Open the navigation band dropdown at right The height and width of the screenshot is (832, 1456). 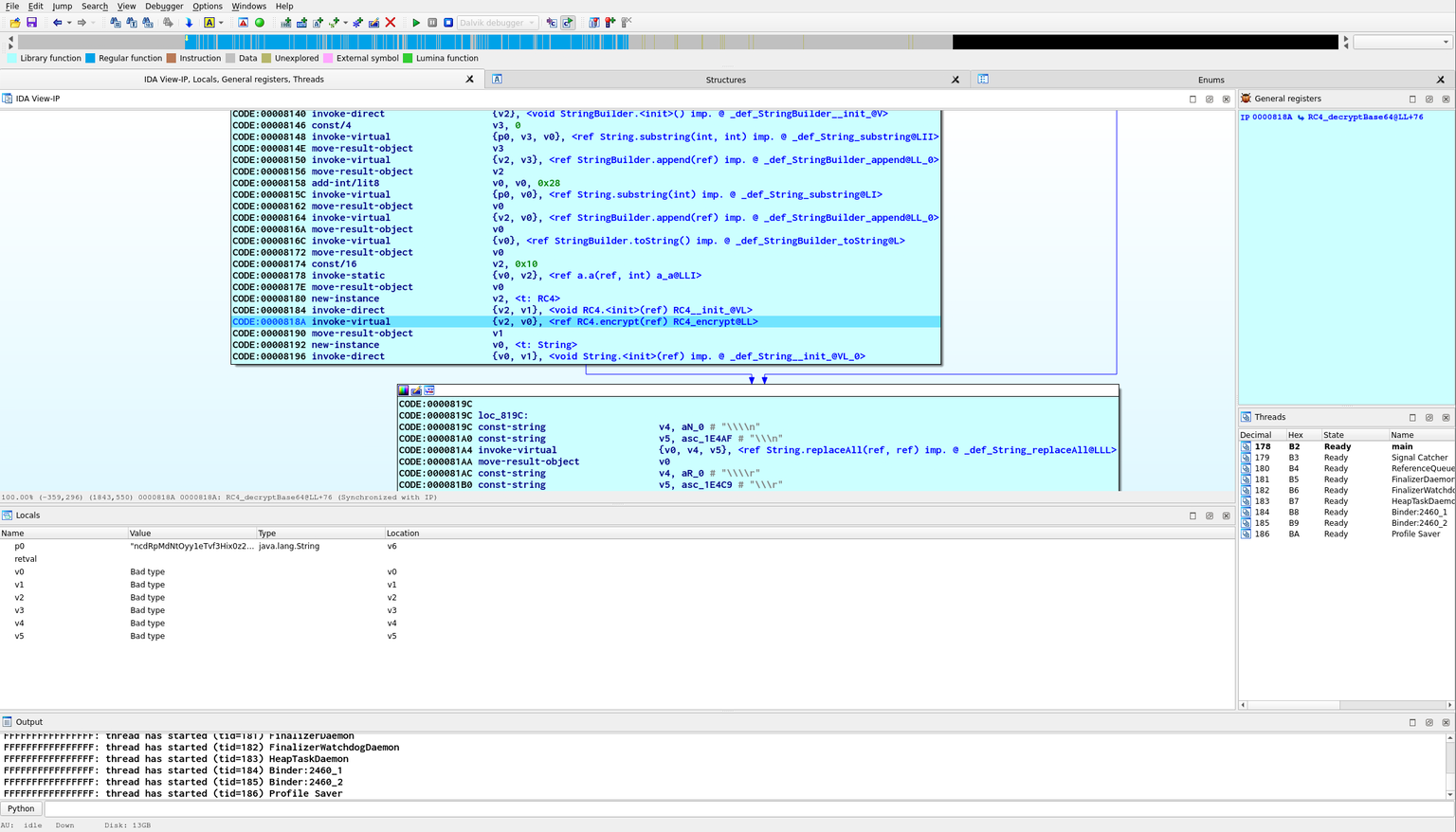pyautogui.click(x=1403, y=42)
